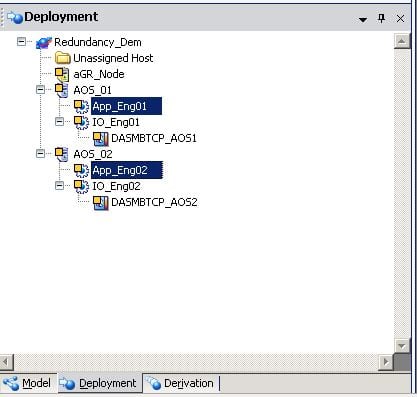Click the DASMBTCP_AOS1 device object icon

[100, 138]
